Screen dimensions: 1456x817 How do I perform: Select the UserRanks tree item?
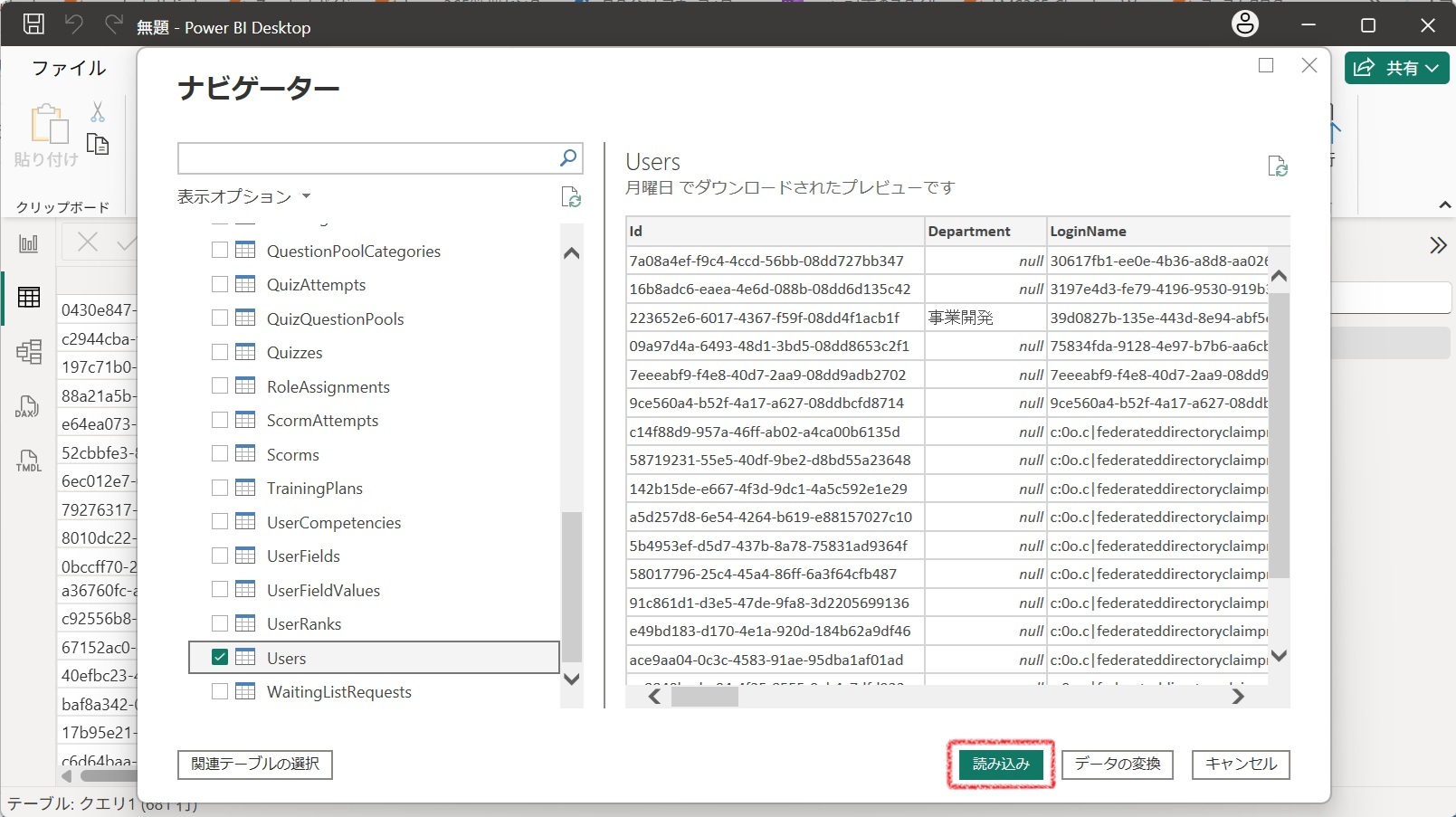[x=304, y=623]
